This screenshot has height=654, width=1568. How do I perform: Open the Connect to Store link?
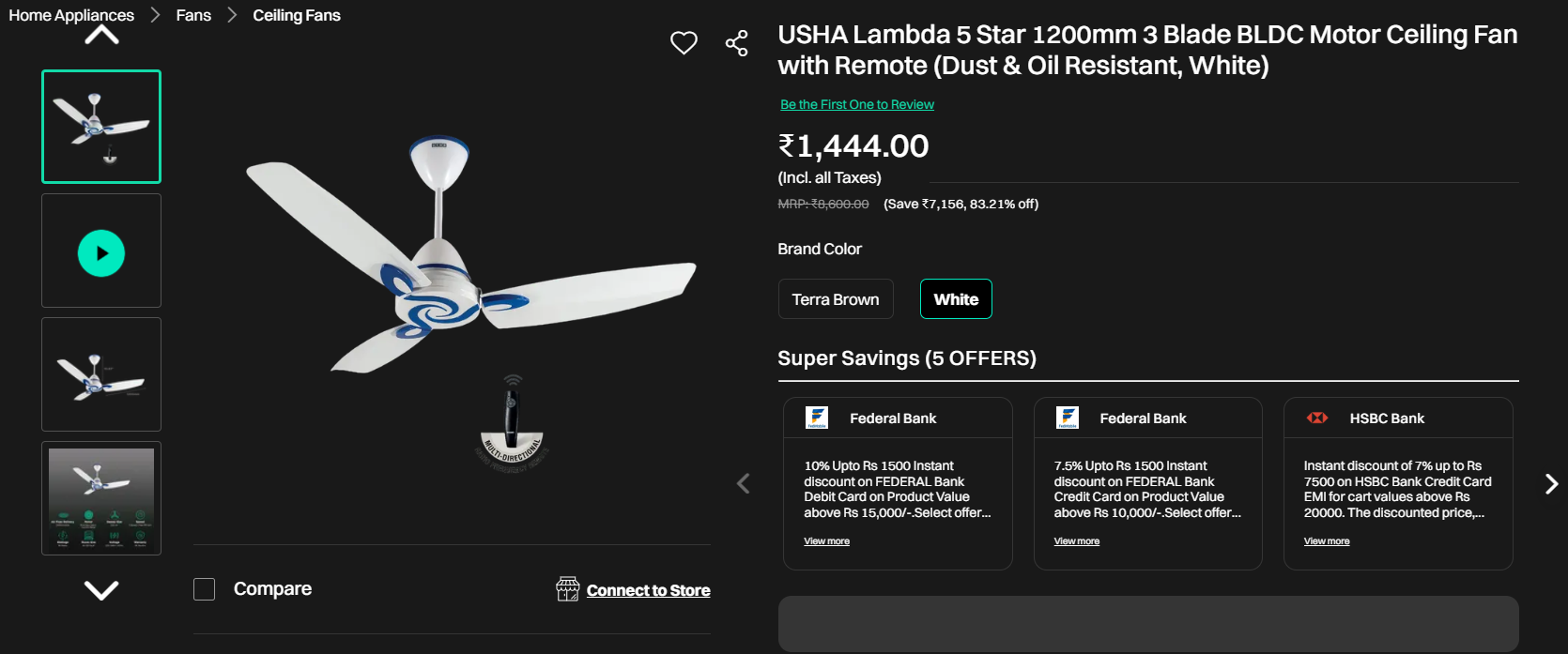pyautogui.click(x=648, y=590)
